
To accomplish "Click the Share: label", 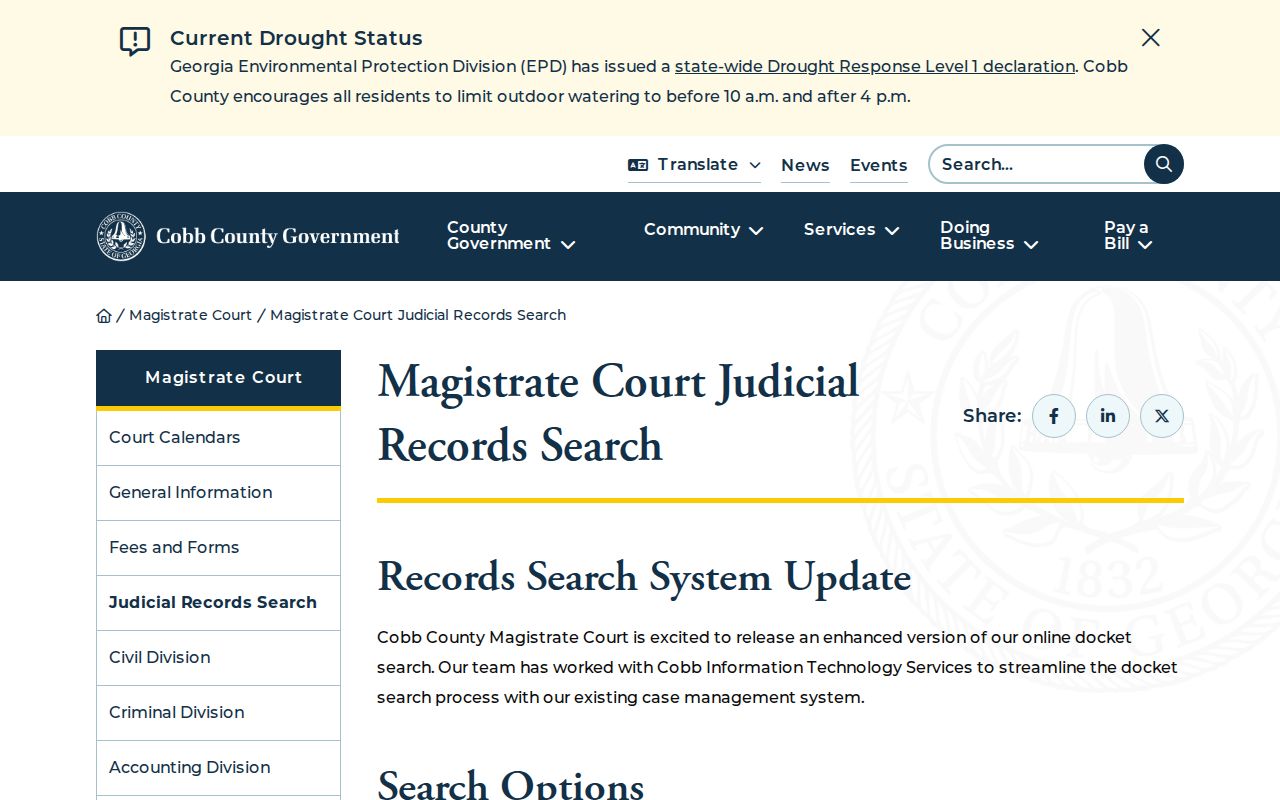I will tap(992, 416).
